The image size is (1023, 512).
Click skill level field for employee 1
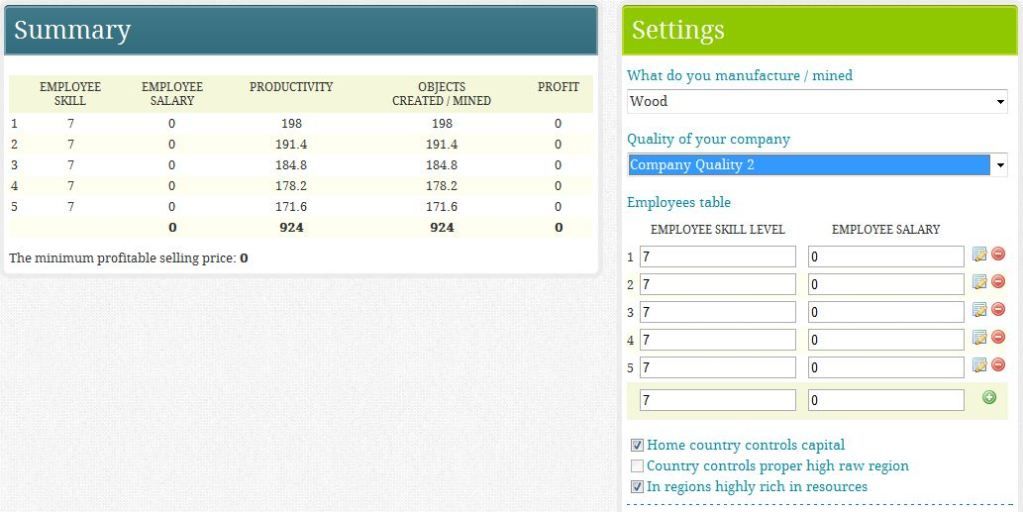717,257
